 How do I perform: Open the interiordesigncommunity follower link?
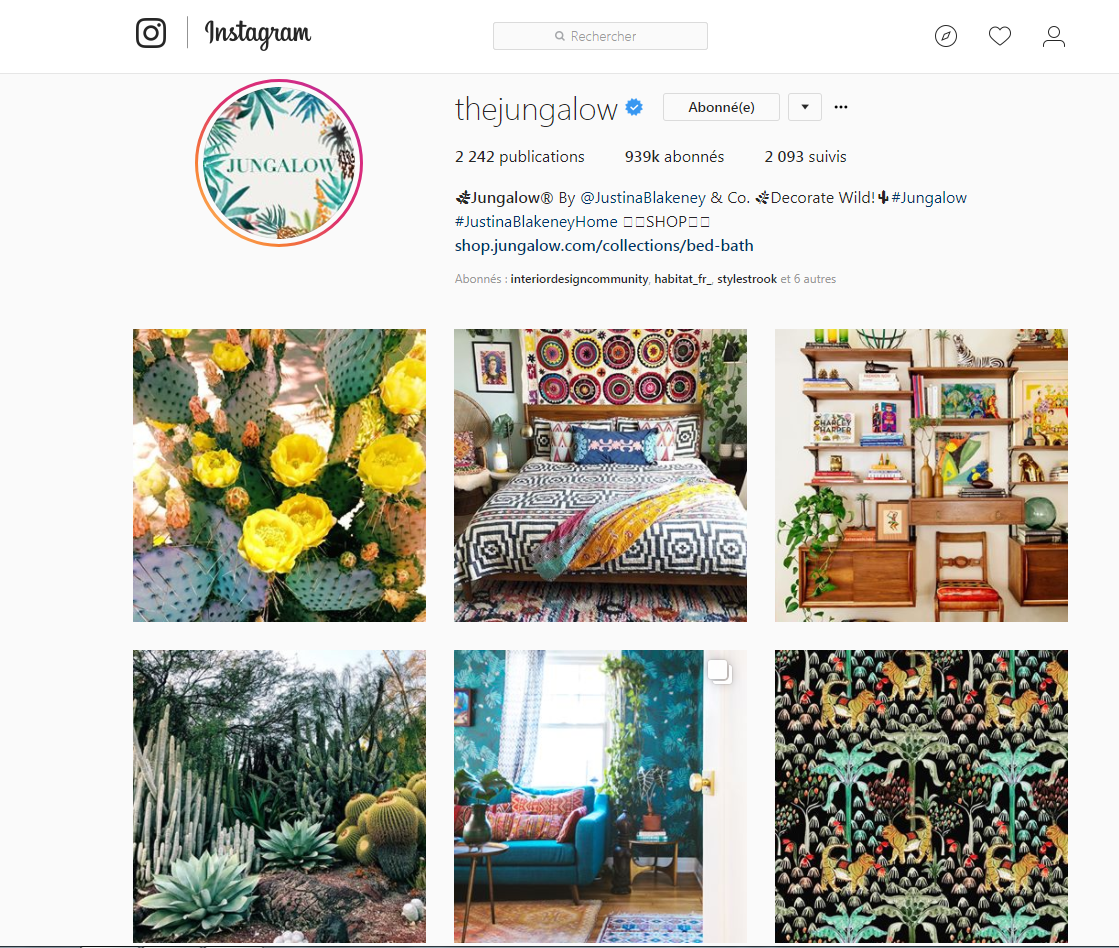[x=579, y=279]
